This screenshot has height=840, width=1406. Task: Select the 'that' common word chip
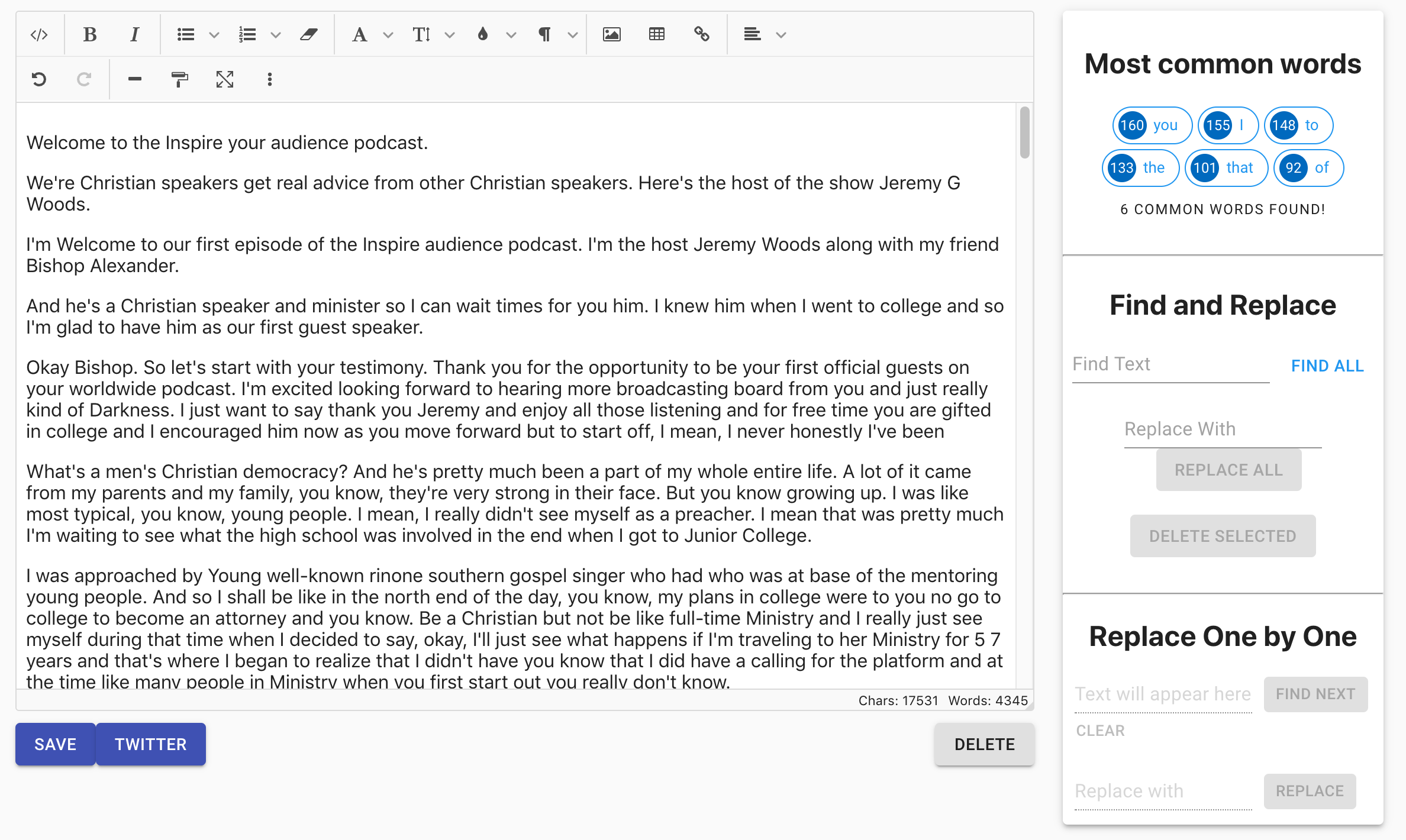click(1226, 168)
